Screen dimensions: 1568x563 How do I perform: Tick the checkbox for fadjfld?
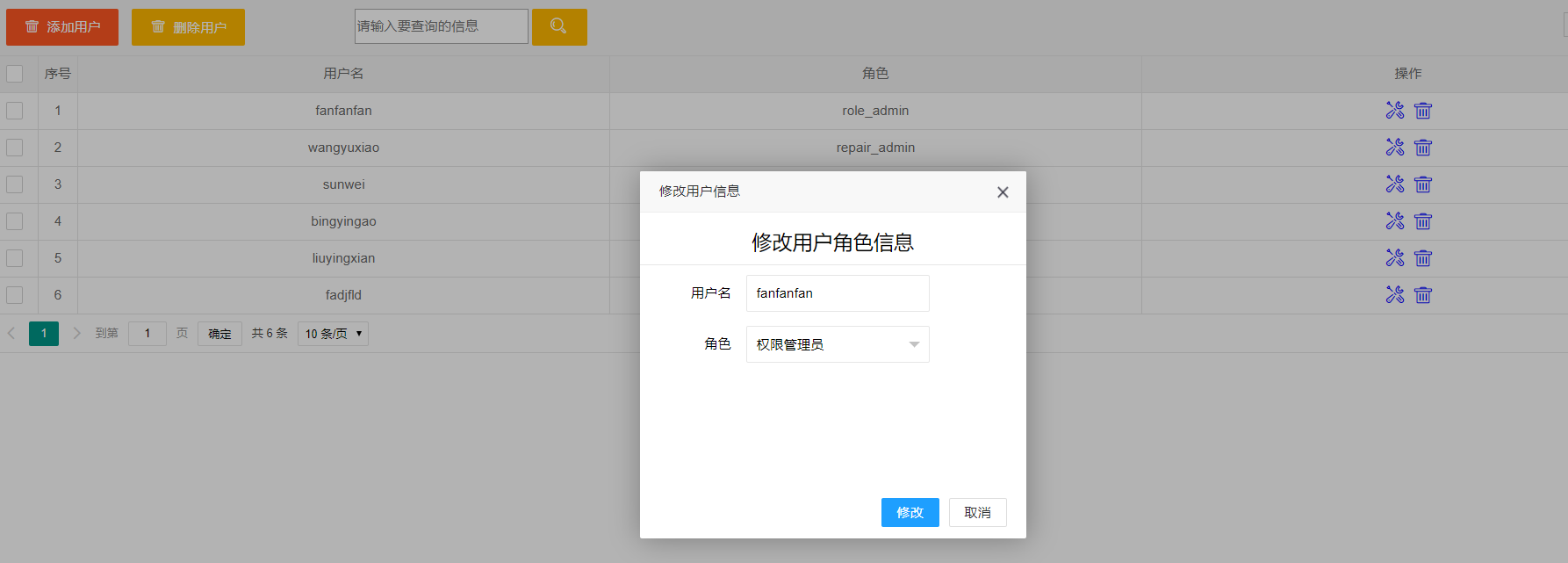tap(15, 295)
